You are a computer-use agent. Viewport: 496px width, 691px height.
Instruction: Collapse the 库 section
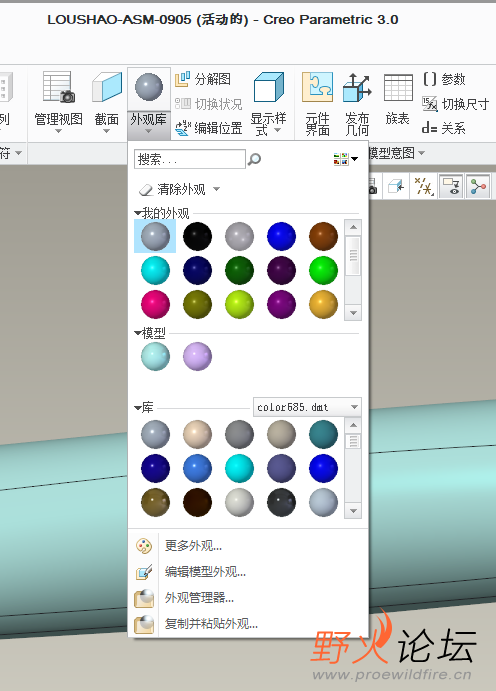pyautogui.click(x=138, y=408)
